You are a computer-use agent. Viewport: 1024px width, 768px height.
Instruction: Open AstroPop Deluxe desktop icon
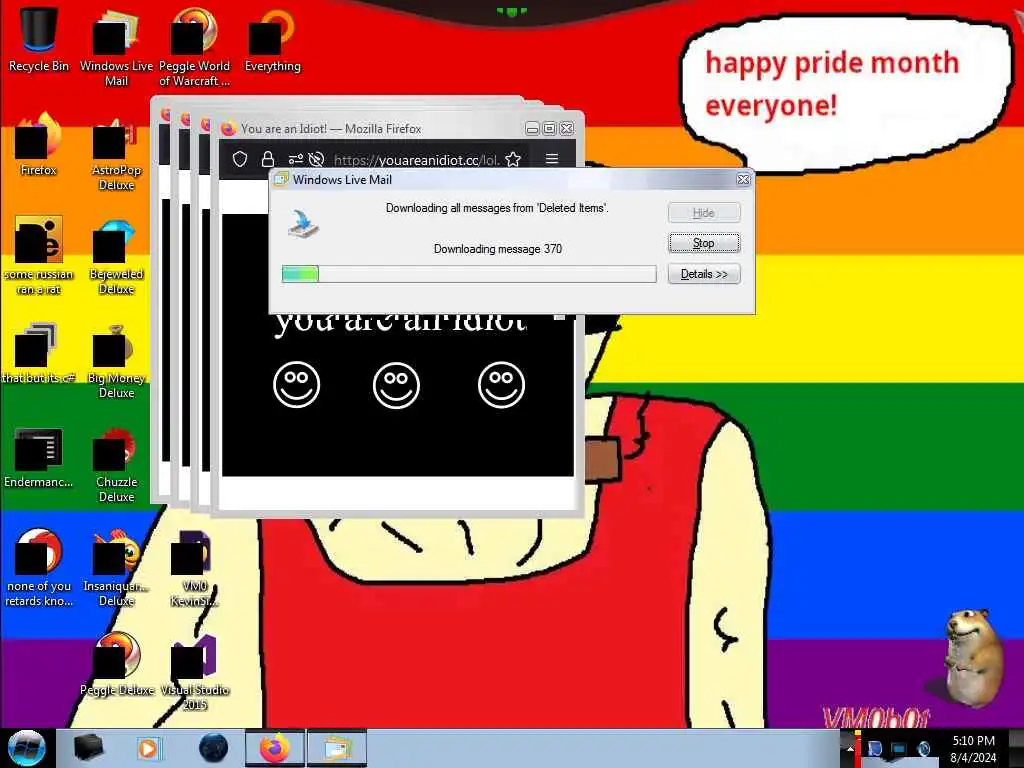pos(116,153)
